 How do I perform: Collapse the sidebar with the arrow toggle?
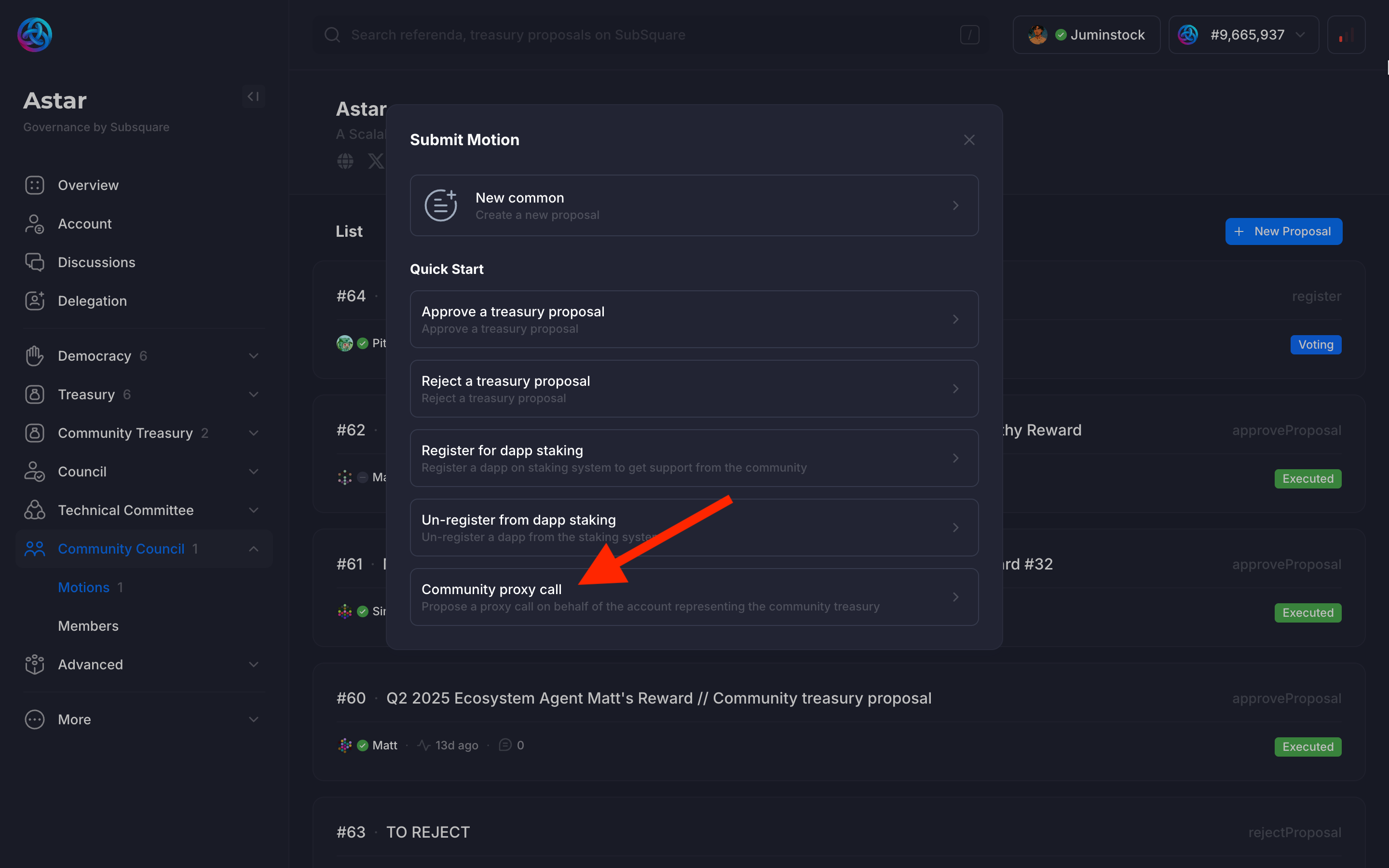[253, 96]
